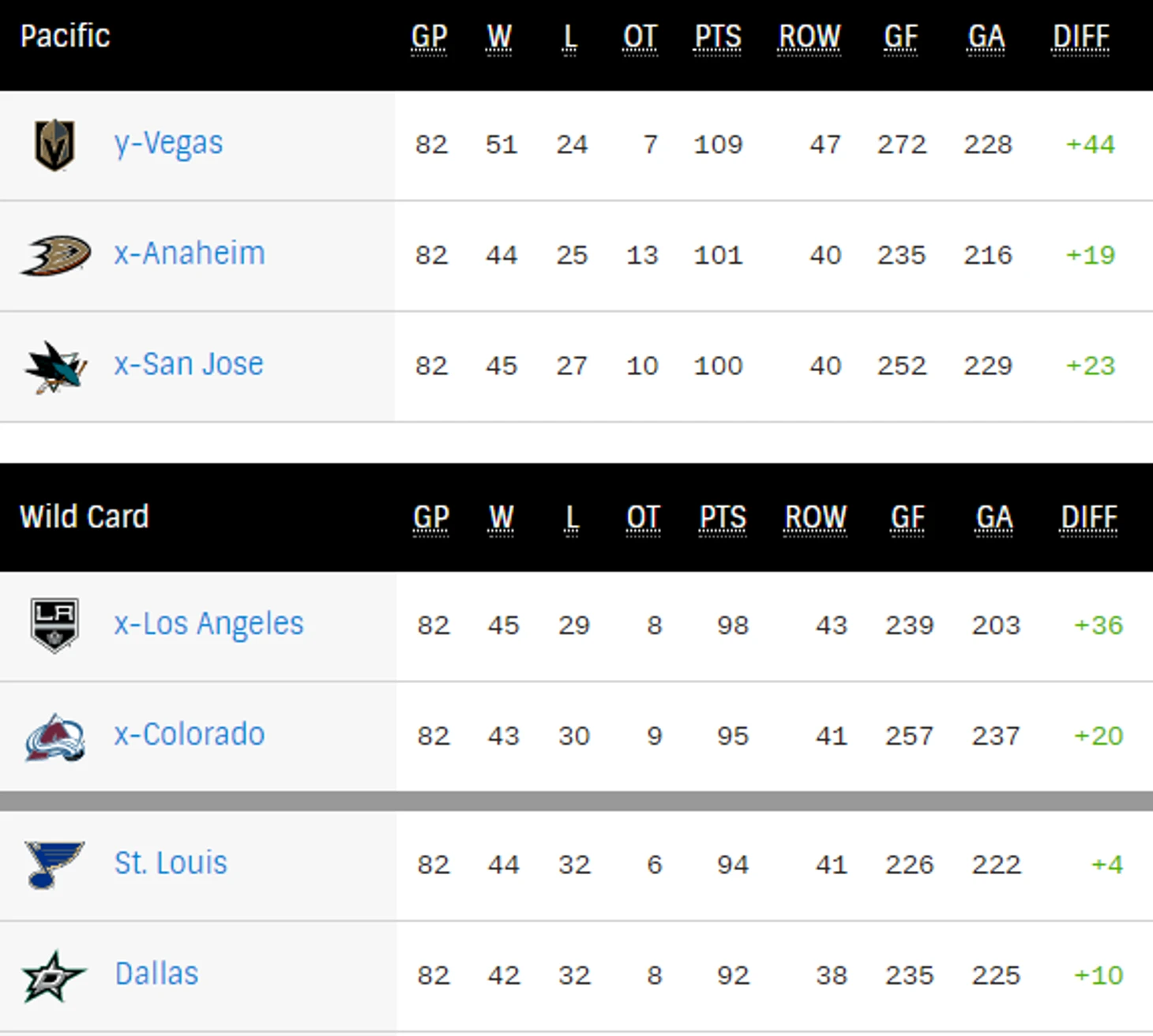Image resolution: width=1153 pixels, height=1036 pixels.
Task: Open the x-Los Angeles team link
Action: point(208,624)
